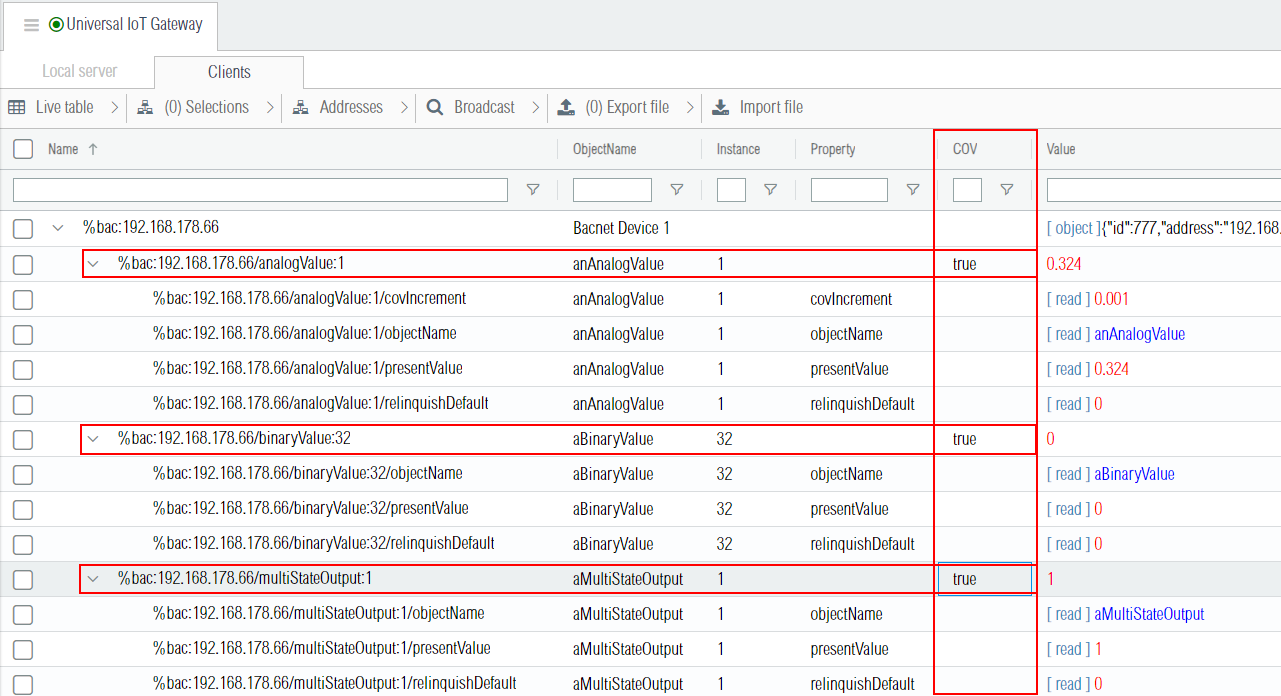Click the Selections network icon
This screenshot has height=696, width=1281.
coord(145,107)
